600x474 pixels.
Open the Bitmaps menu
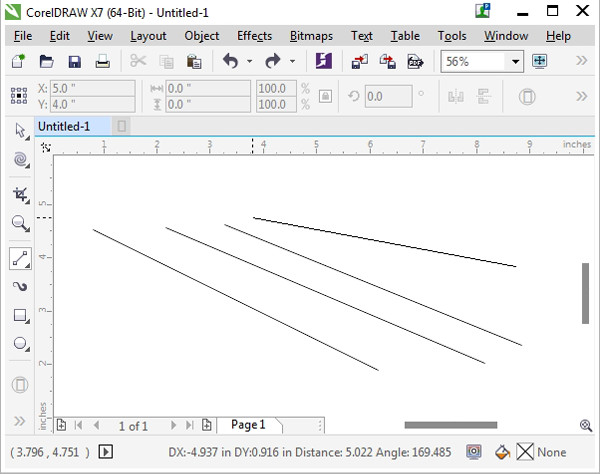tap(311, 36)
